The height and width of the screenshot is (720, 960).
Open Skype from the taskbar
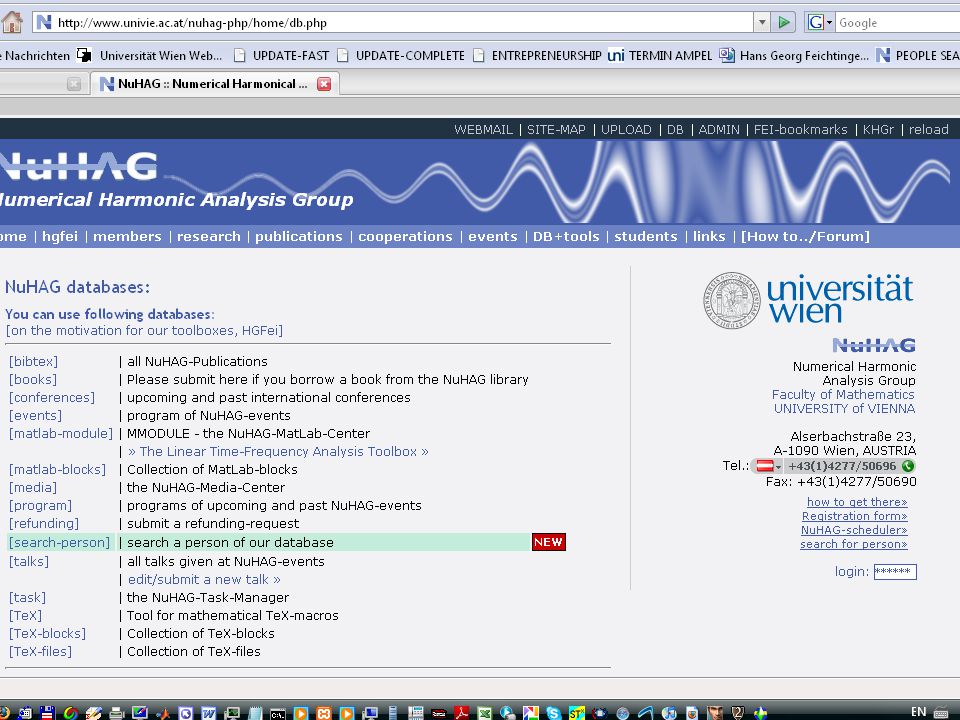click(x=553, y=713)
